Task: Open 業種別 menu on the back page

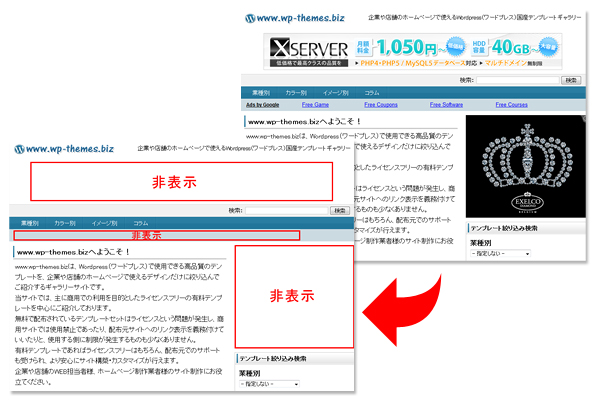Action: pos(261,93)
